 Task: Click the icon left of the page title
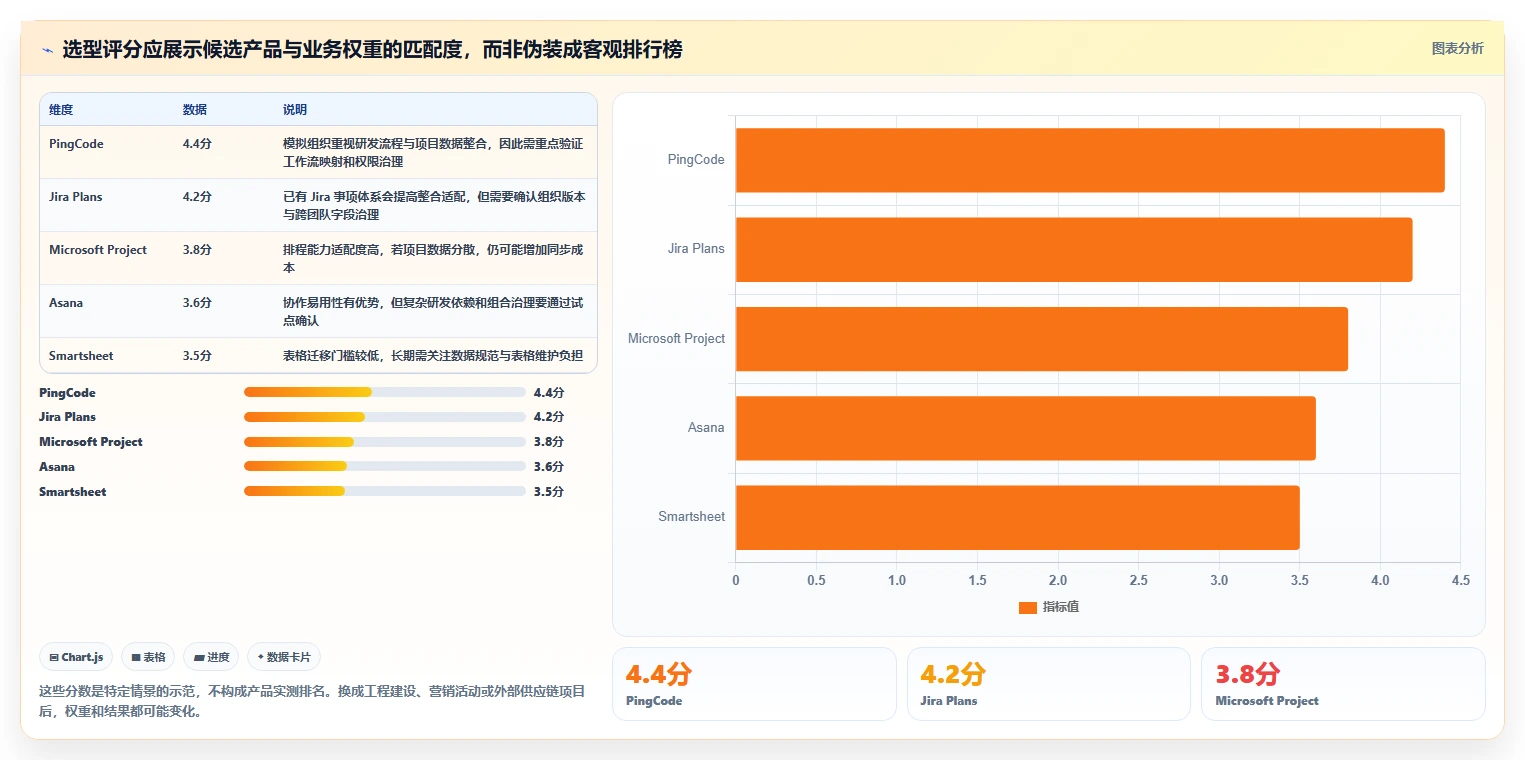pyautogui.click(x=47, y=50)
